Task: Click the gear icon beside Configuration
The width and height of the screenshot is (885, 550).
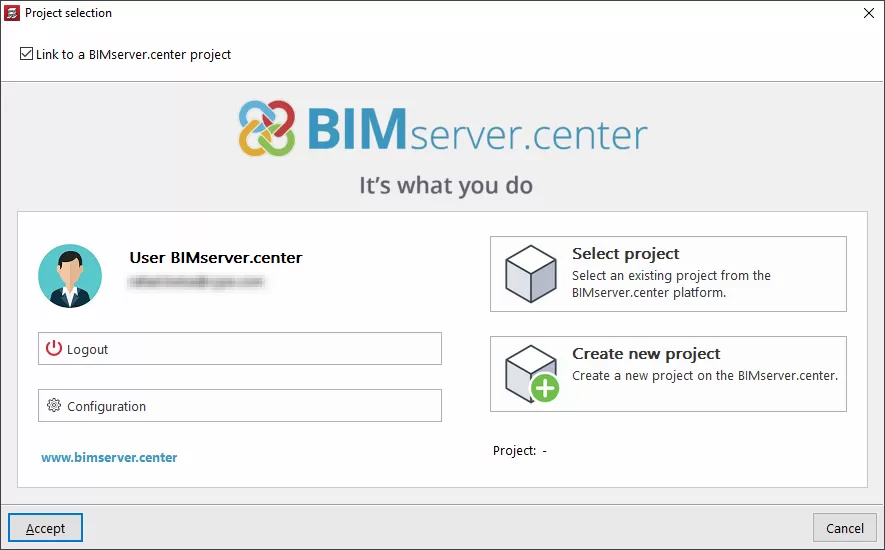Action: point(54,406)
